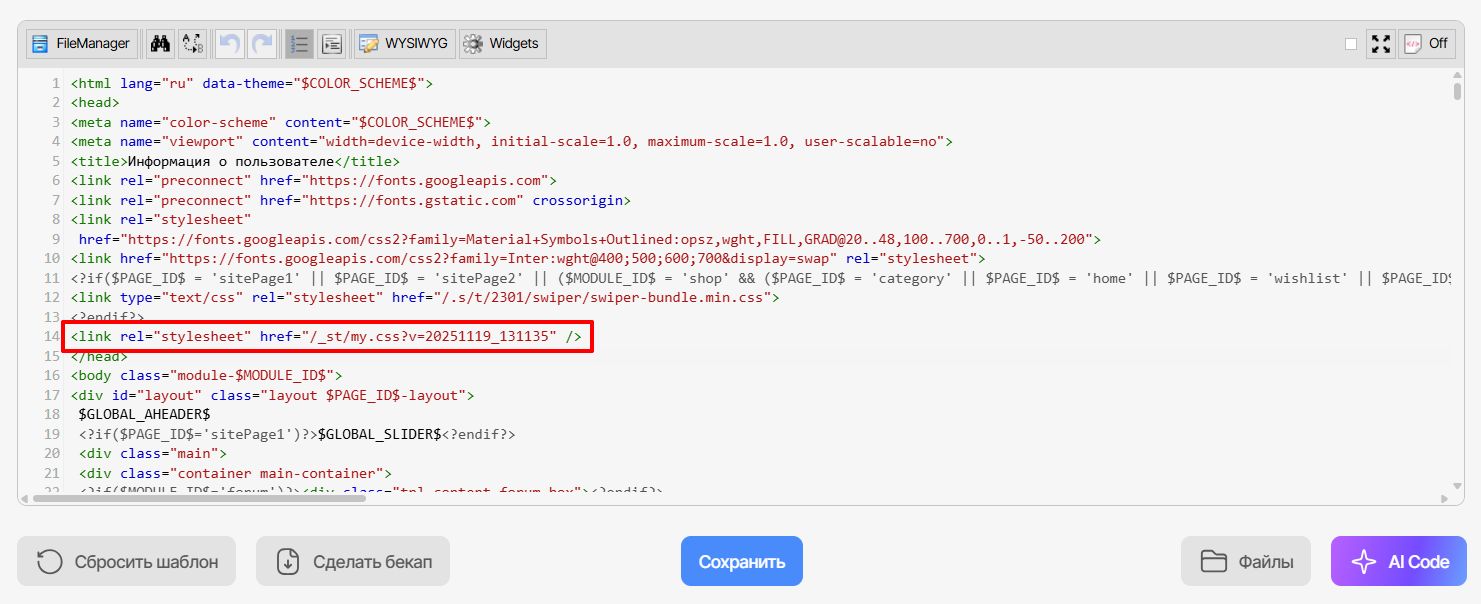Click the horizontal scrollbar under the code
Image resolution: width=1481 pixels, height=604 pixels.
click(x=200, y=497)
